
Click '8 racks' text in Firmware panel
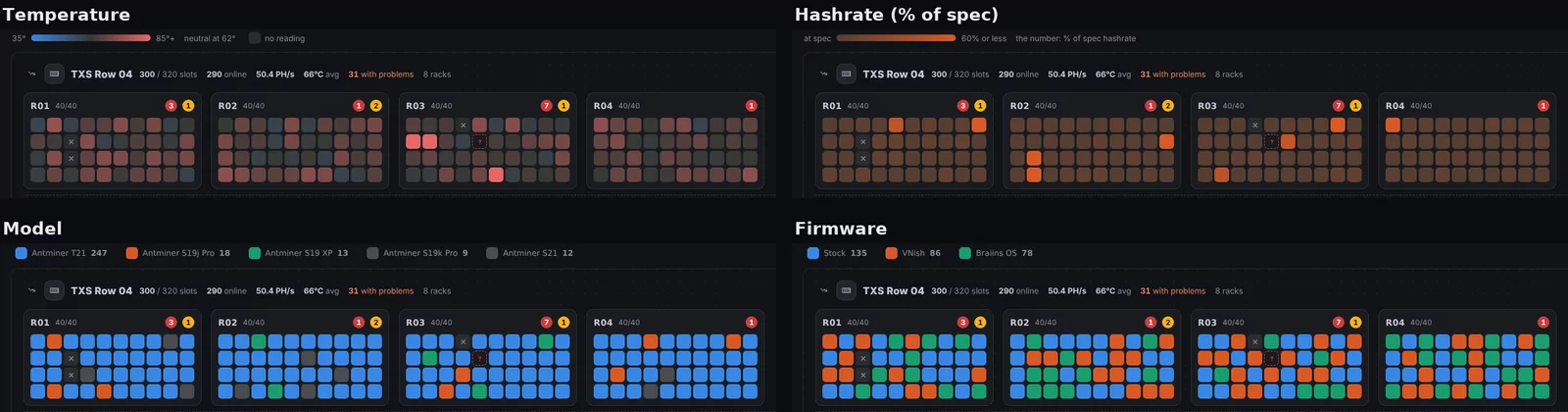coord(1229,291)
